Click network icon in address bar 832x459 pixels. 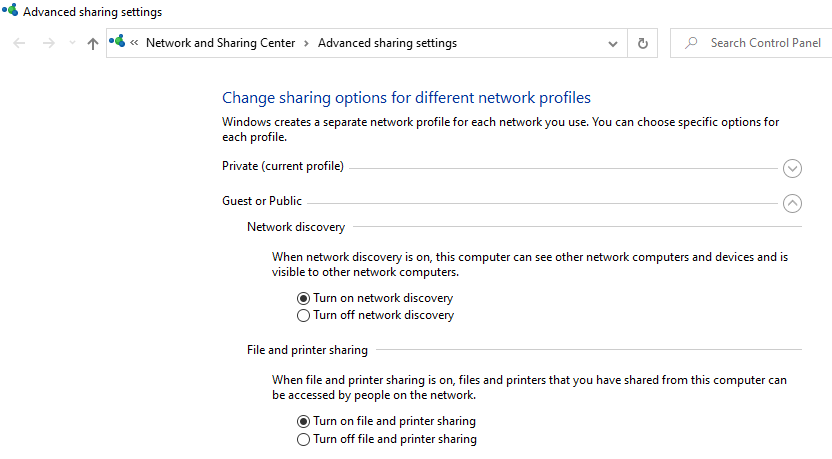point(117,41)
